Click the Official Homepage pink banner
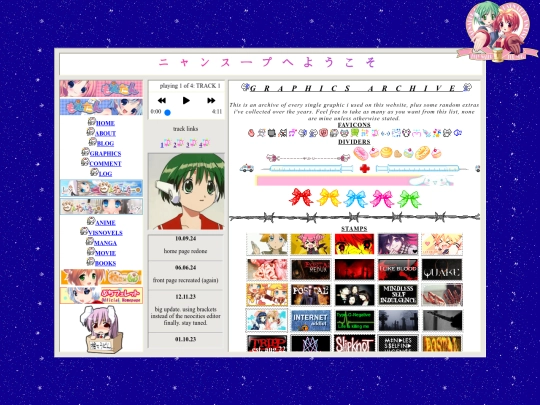The width and height of the screenshot is (540, 405). click(x=101, y=295)
